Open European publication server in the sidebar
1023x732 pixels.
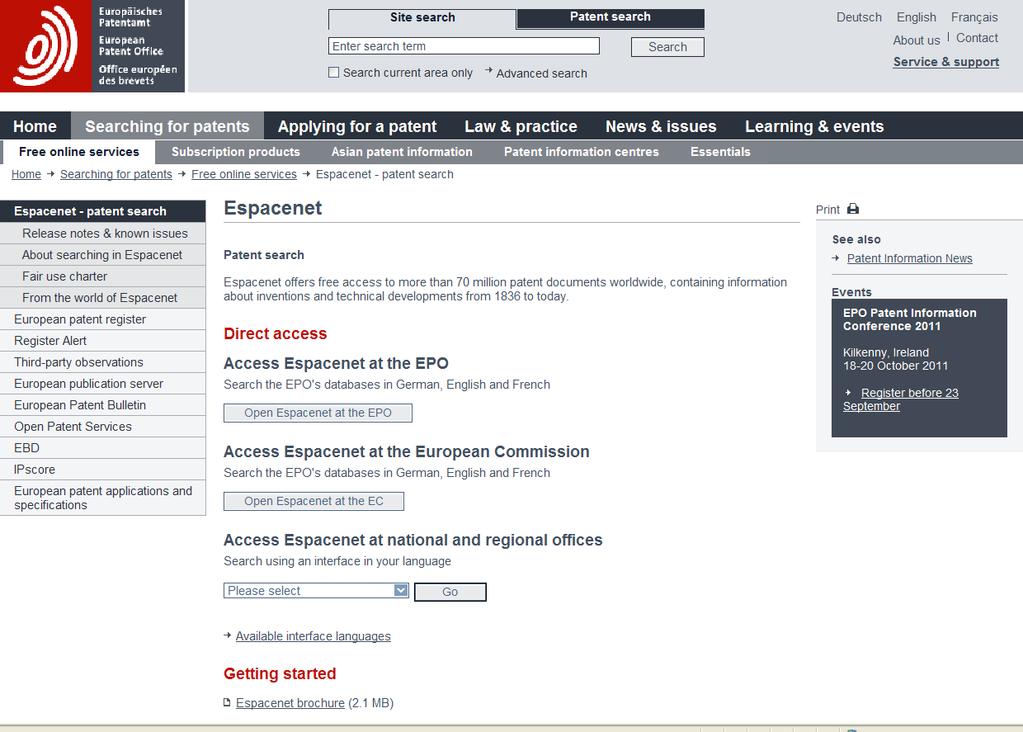pos(102,384)
